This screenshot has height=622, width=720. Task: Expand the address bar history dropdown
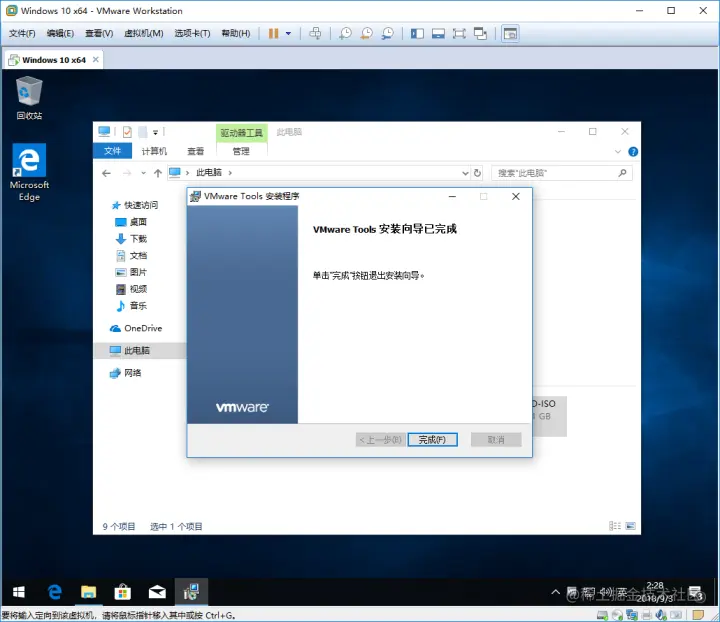click(x=465, y=173)
